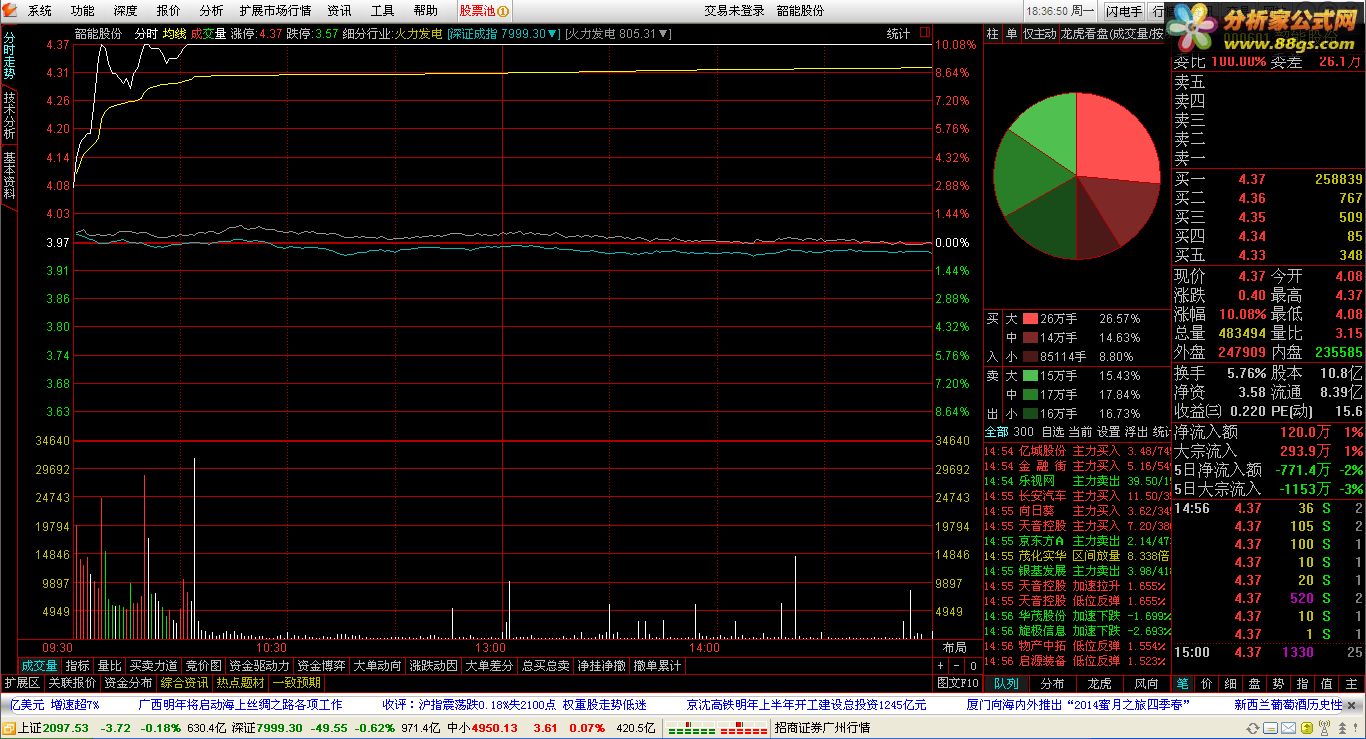Open the 热点题材 bottom tab
Image resolution: width=1366 pixels, height=739 pixels.
[x=240, y=683]
